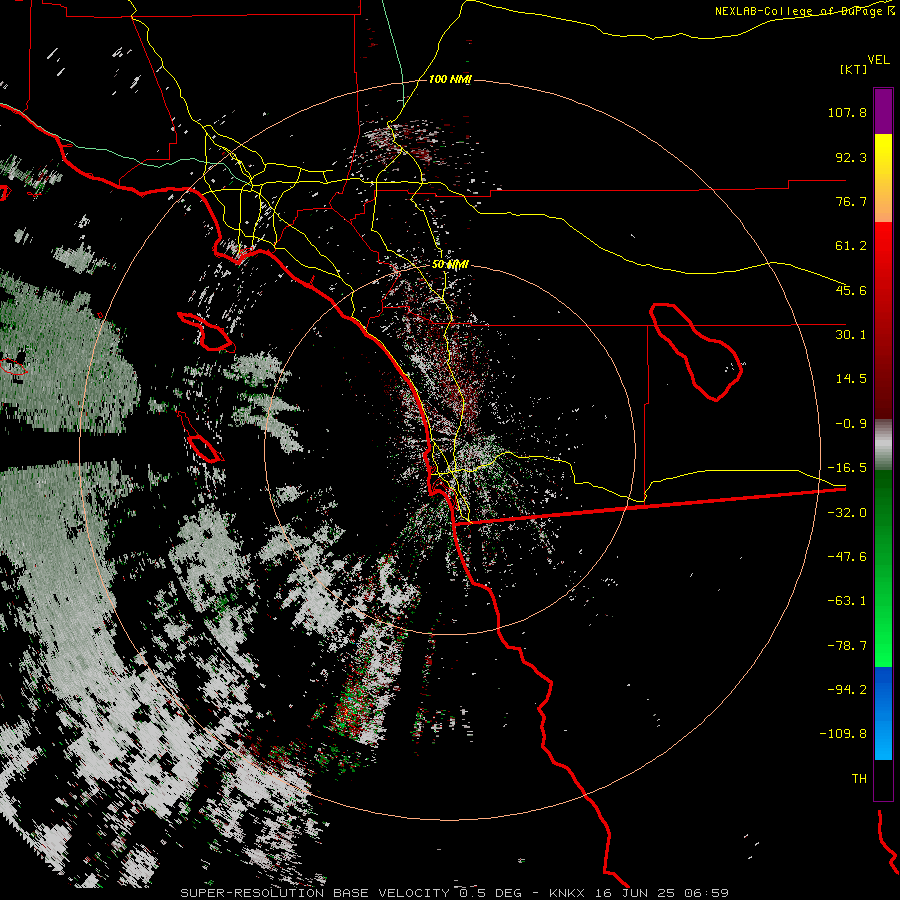This screenshot has height=900, width=900.
Task: Click the 92.3 scale value
Action: tap(851, 157)
